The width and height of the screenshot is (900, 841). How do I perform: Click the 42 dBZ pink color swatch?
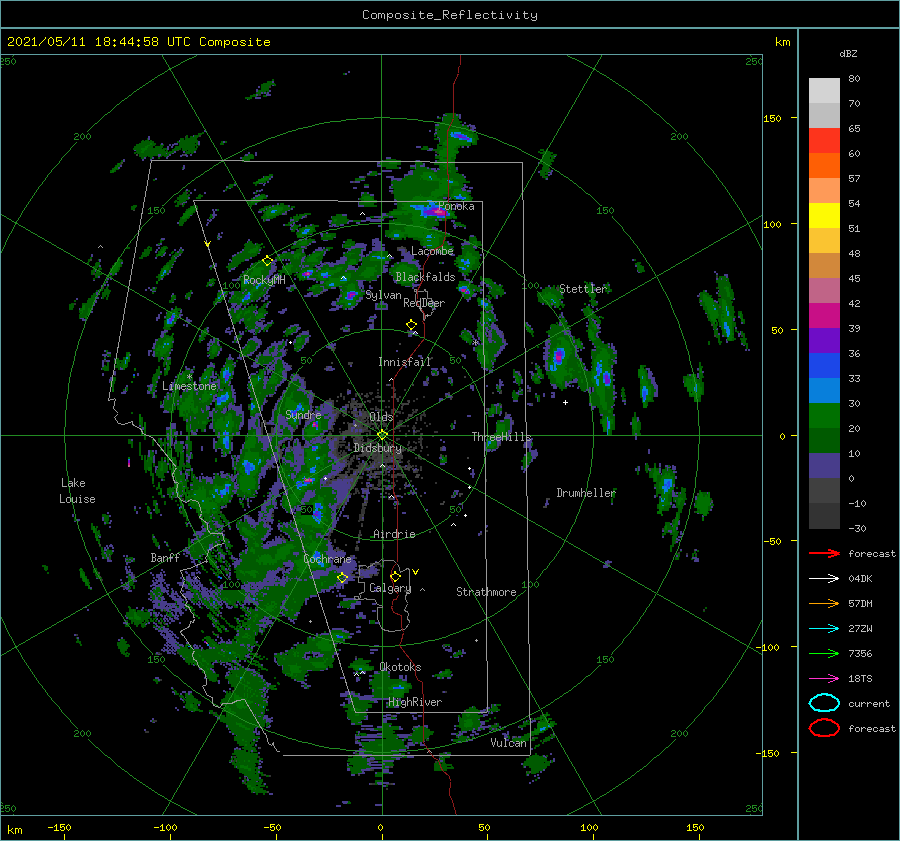point(824,290)
